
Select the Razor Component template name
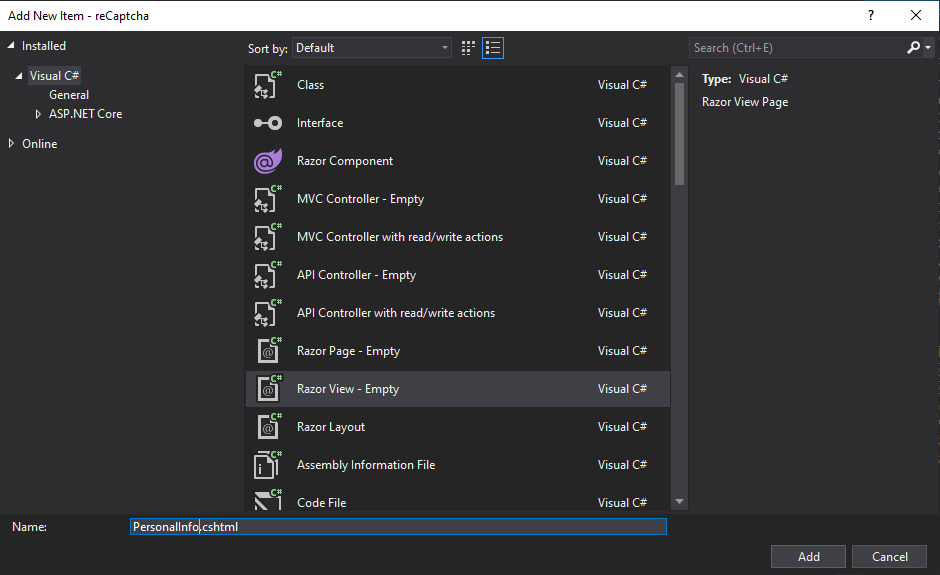click(345, 161)
